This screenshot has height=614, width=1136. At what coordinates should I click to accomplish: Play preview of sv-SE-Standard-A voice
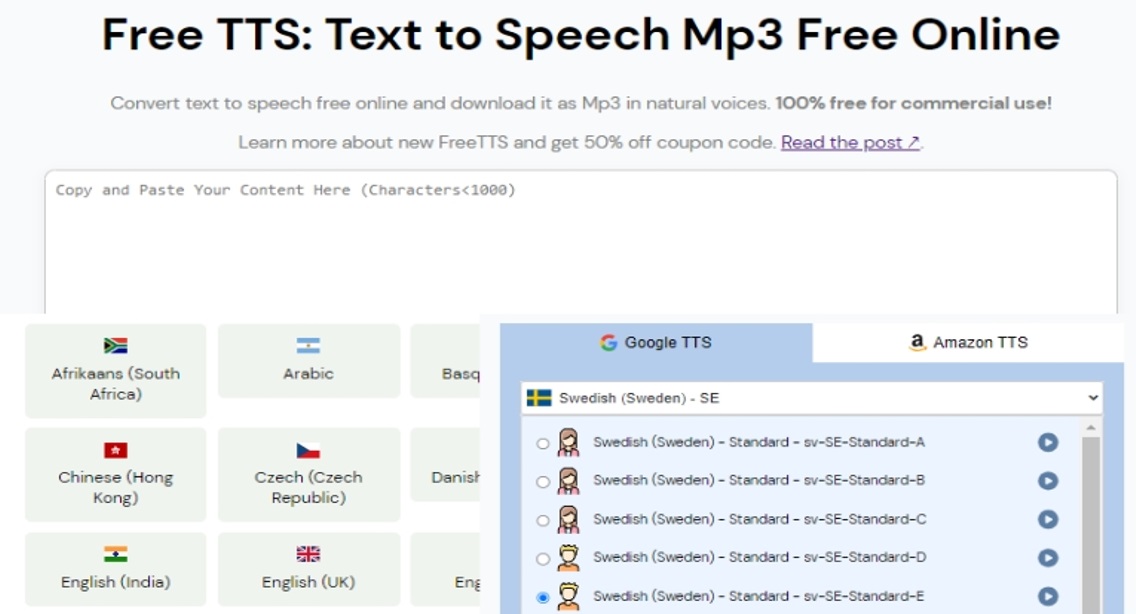point(1049,441)
